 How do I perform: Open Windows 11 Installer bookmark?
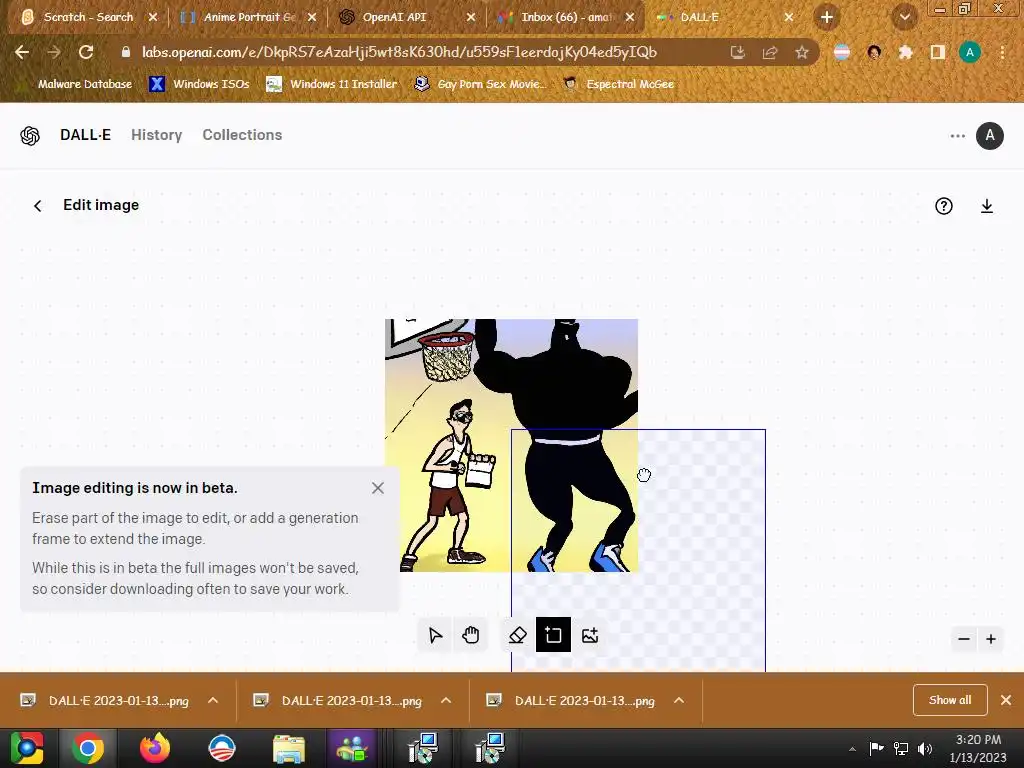click(x=332, y=84)
